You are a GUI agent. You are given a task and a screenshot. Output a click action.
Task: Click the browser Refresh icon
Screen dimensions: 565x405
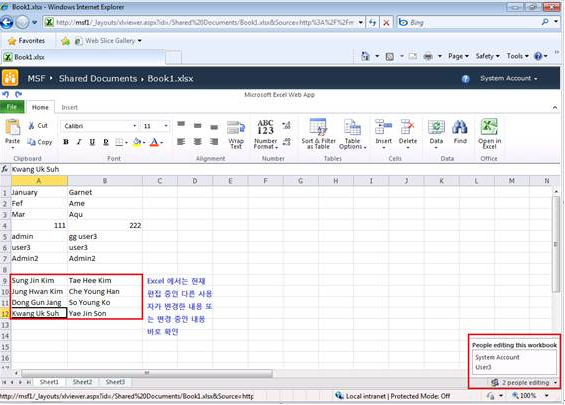click(372, 23)
